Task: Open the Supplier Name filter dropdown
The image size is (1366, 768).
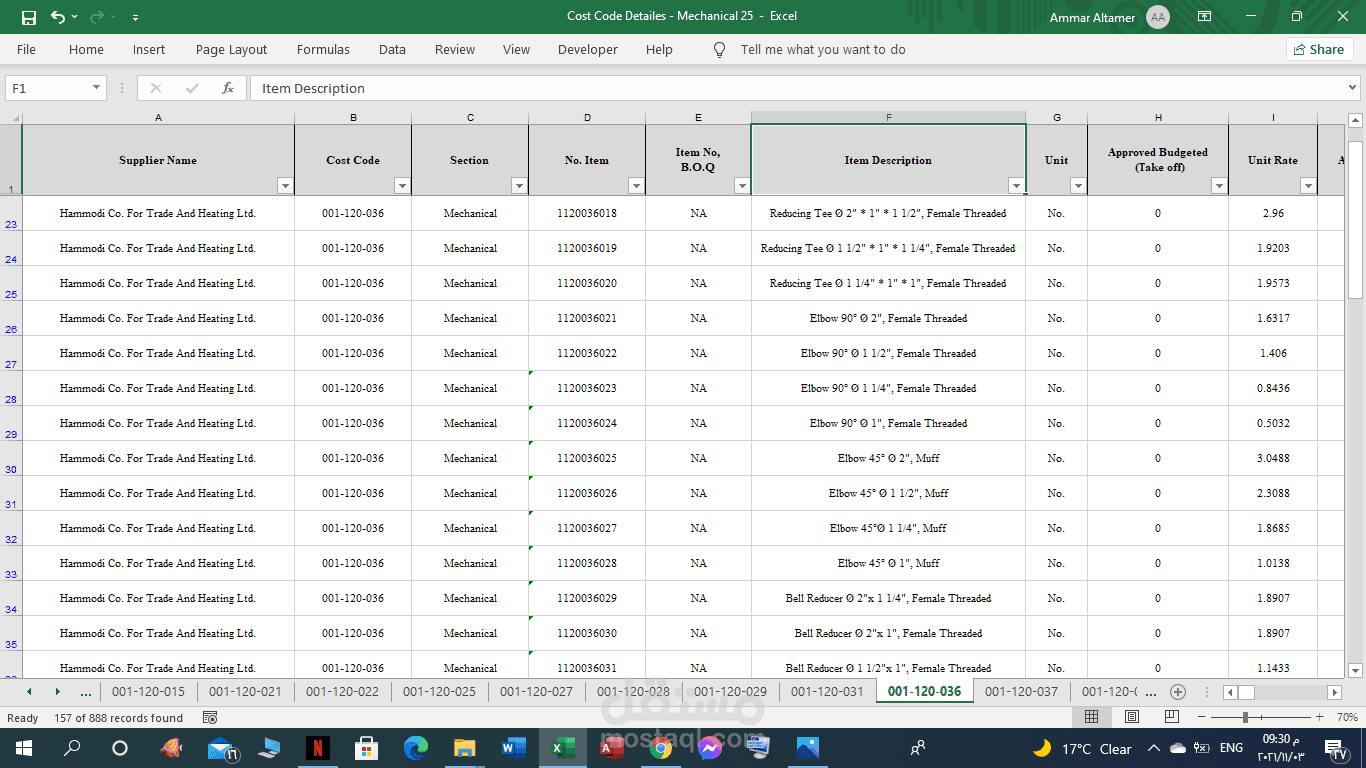Action: tap(285, 186)
